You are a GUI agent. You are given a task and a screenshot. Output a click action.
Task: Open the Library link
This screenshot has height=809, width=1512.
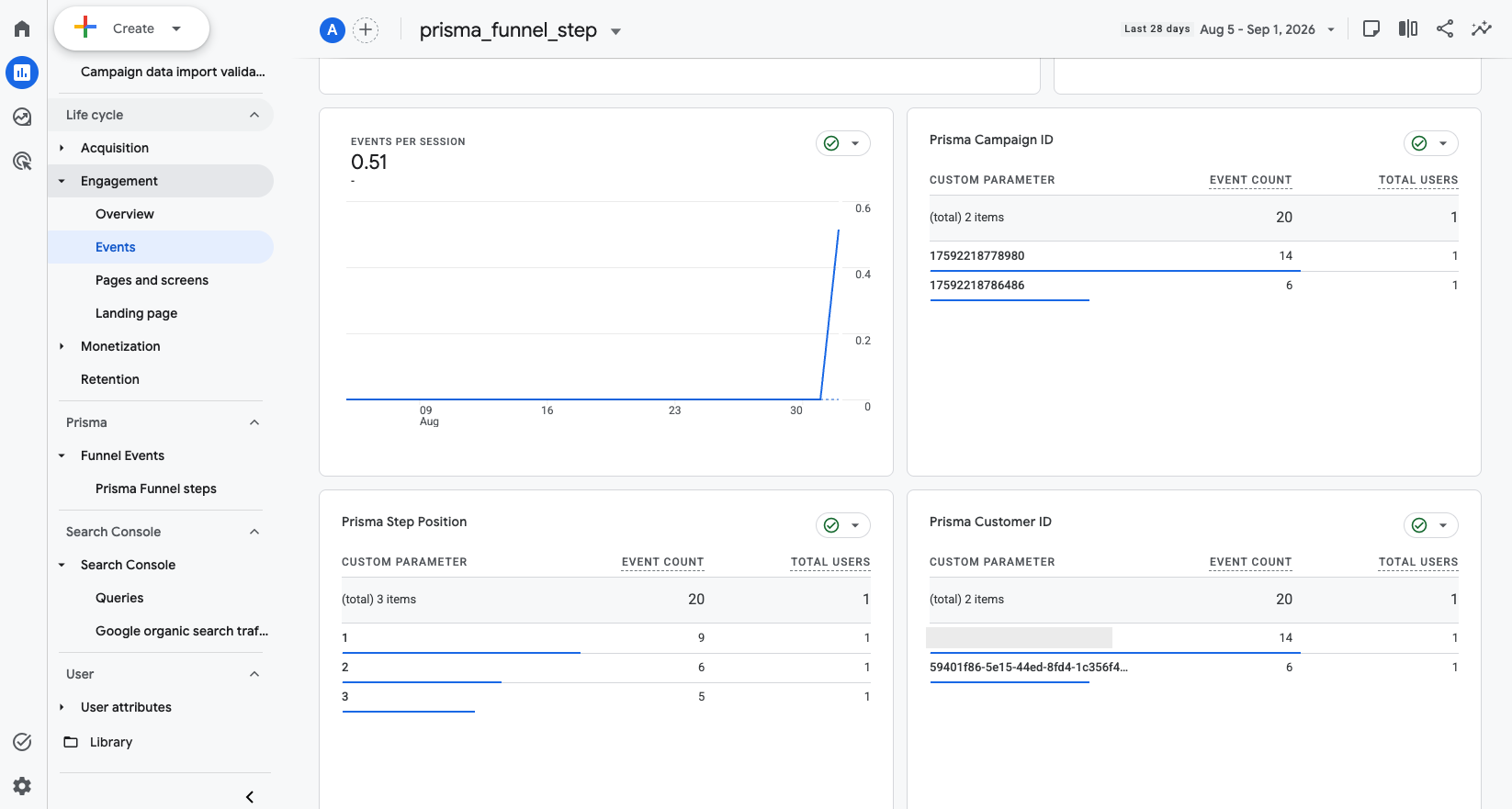[x=111, y=742]
